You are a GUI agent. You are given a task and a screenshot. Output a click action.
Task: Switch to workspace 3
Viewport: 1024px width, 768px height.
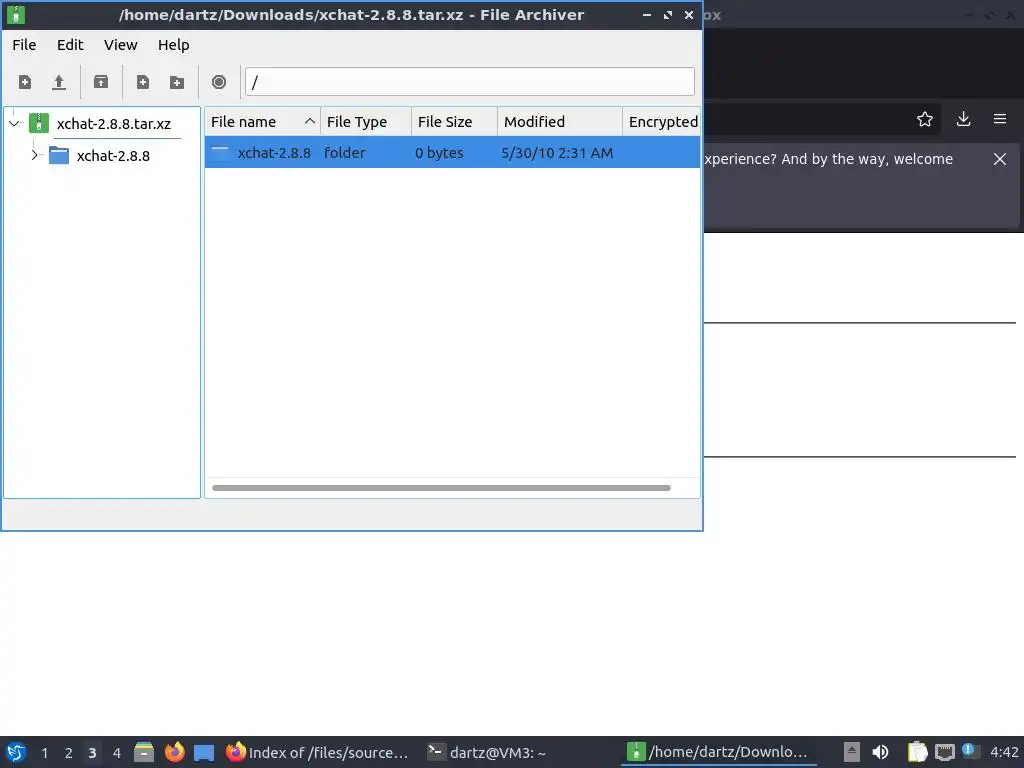(x=92, y=753)
